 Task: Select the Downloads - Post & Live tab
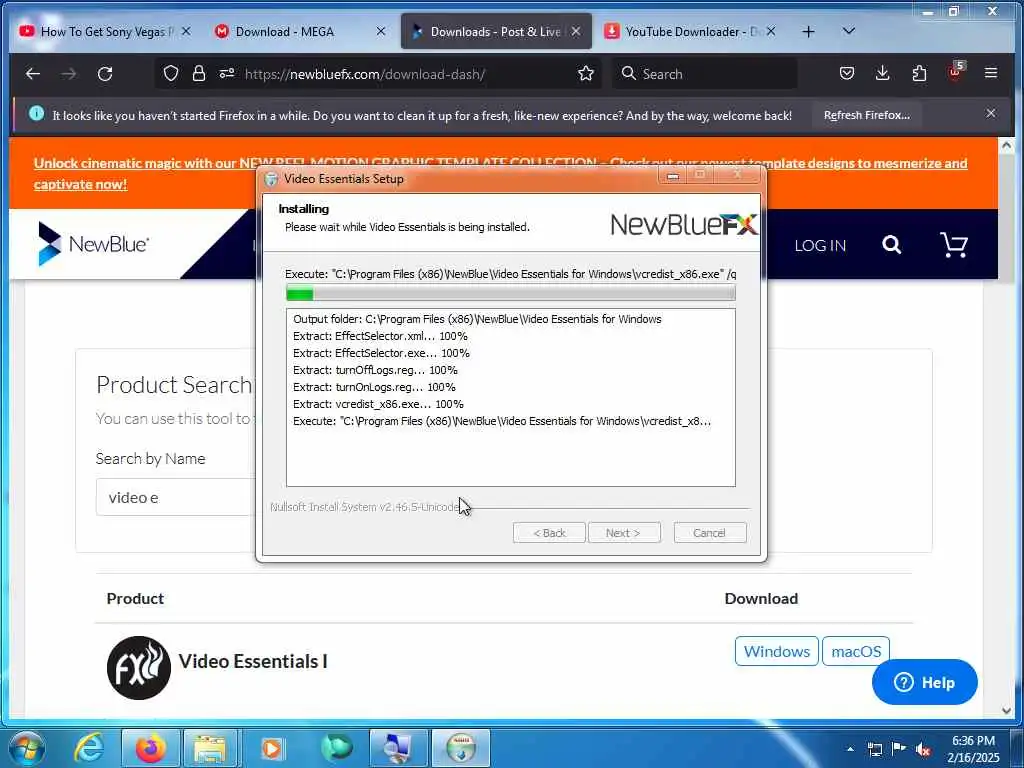tap(496, 31)
